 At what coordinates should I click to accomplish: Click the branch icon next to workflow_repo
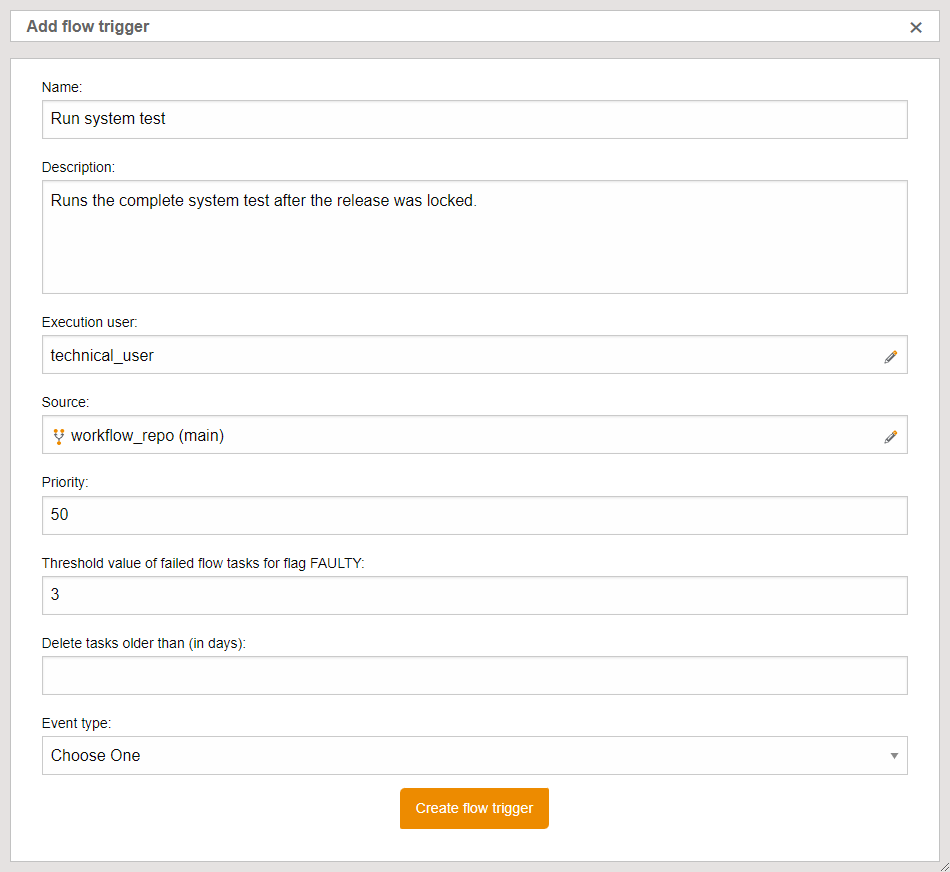click(x=58, y=435)
